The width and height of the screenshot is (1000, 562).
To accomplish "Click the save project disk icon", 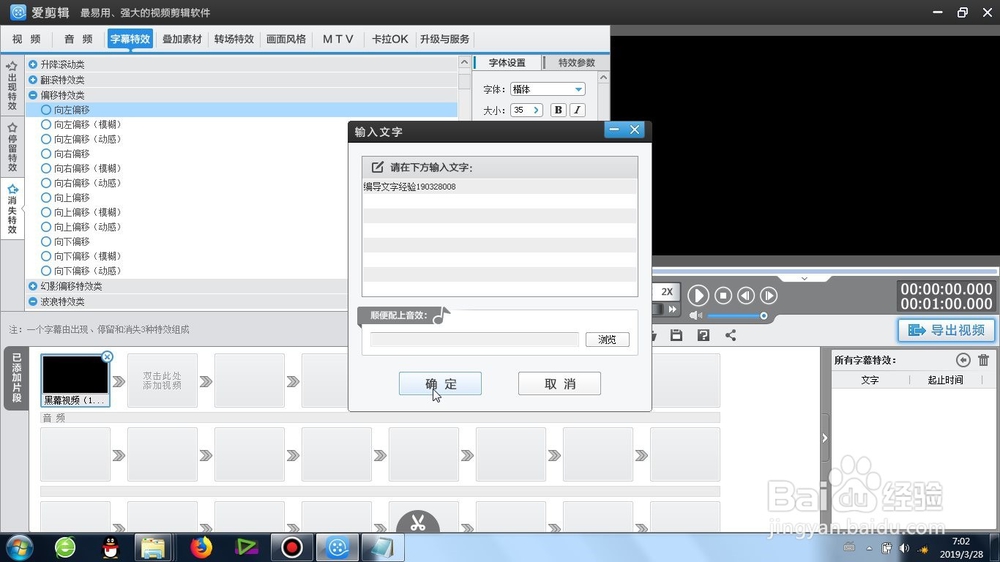I will click(x=676, y=335).
